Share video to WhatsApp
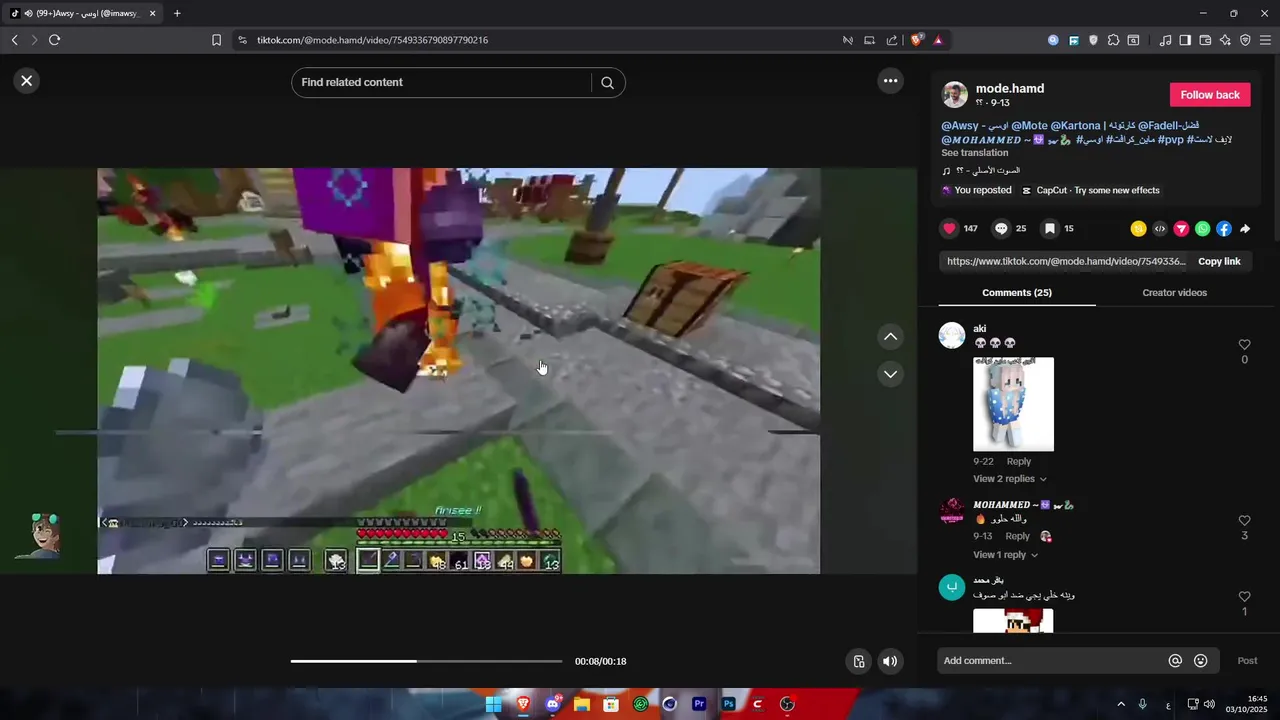Viewport: 1280px width, 720px height. [x=1202, y=229]
